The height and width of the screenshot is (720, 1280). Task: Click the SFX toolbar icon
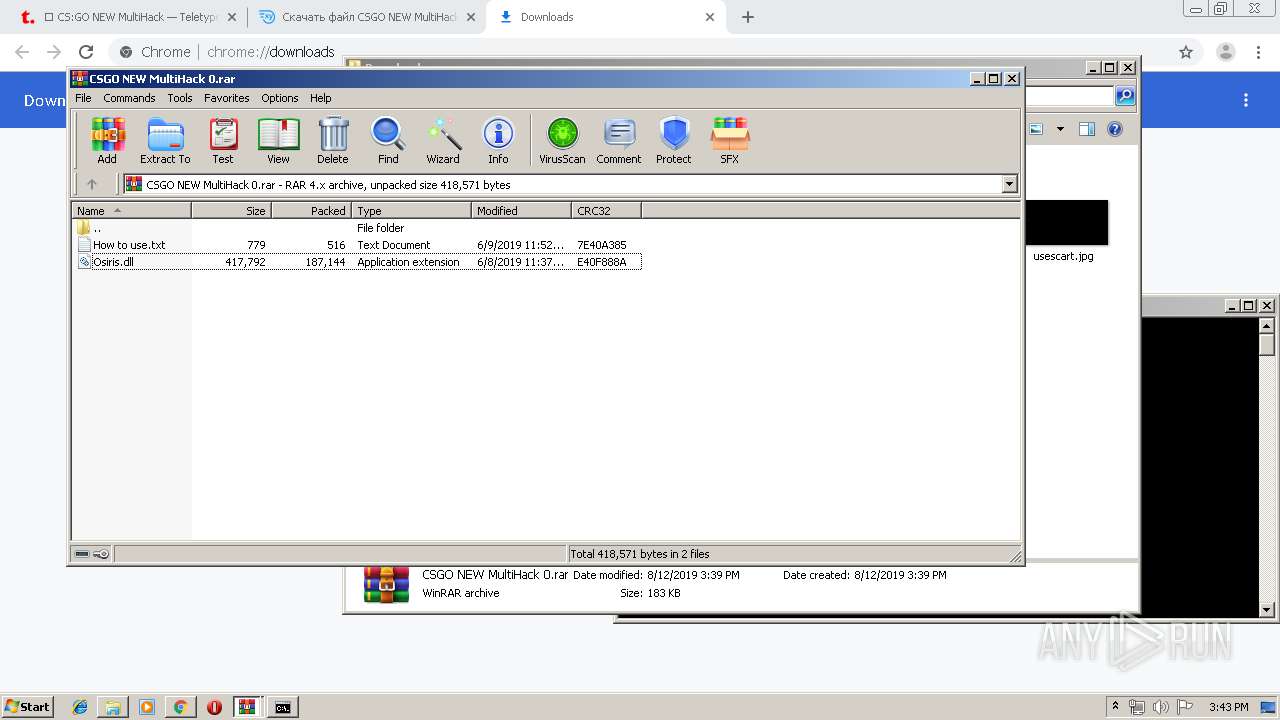[x=730, y=140]
